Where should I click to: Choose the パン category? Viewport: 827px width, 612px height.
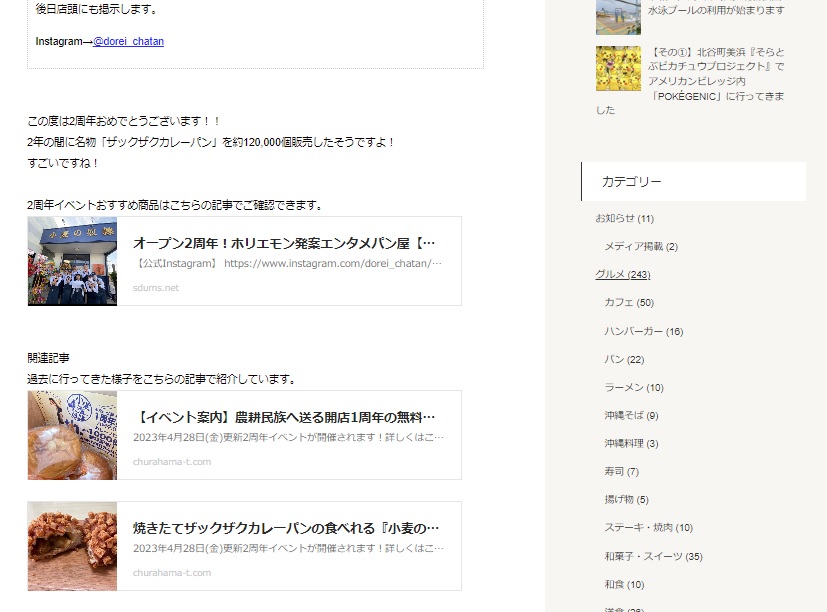tap(614, 359)
